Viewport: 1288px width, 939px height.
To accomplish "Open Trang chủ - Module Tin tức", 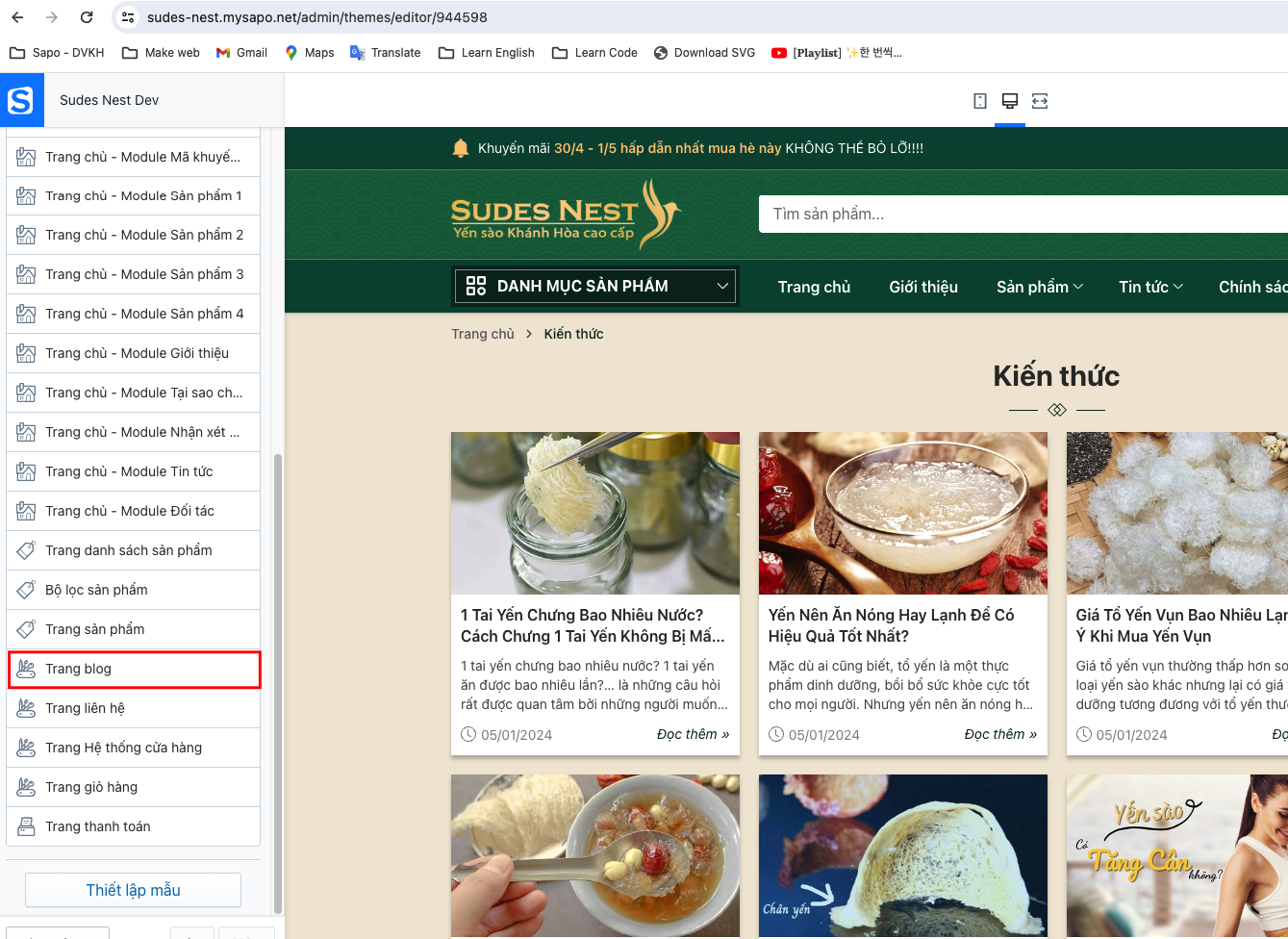I will click(134, 471).
